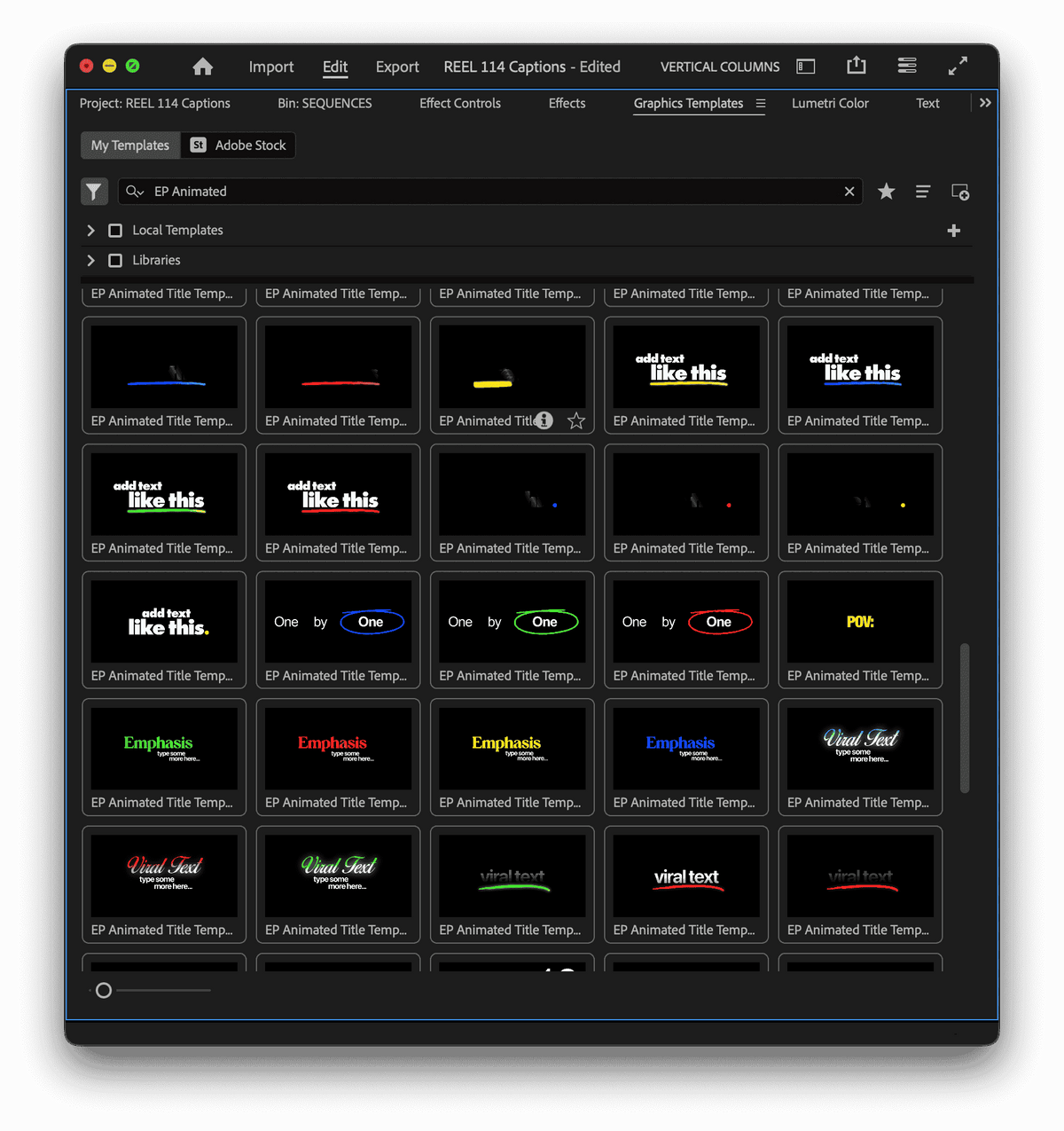Show hidden panel tabs with double chevron

click(x=985, y=103)
